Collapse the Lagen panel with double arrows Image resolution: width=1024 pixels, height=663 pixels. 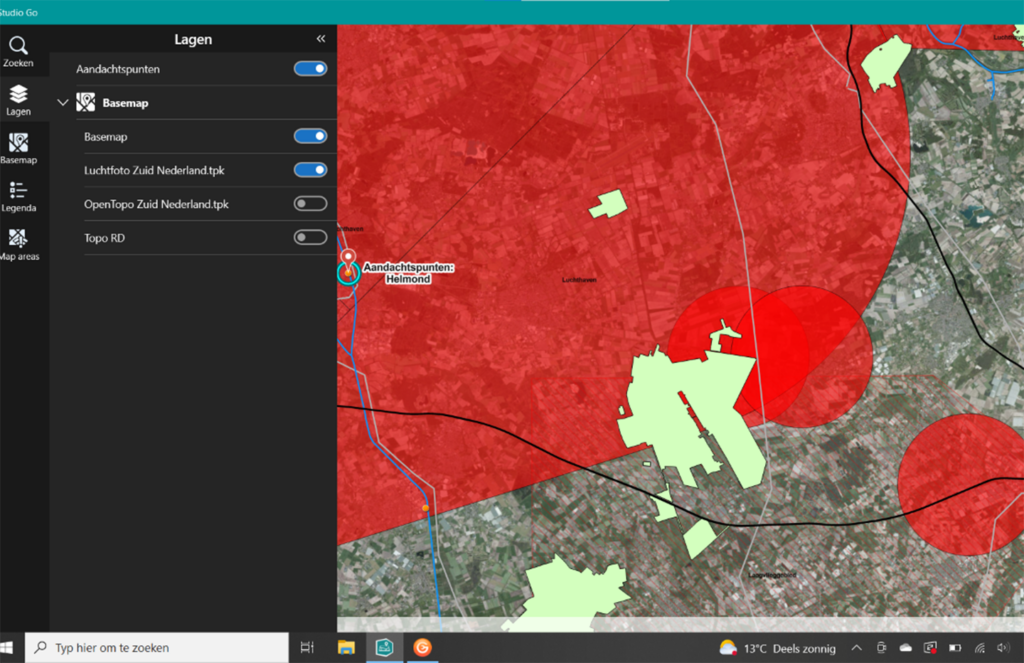point(321,39)
